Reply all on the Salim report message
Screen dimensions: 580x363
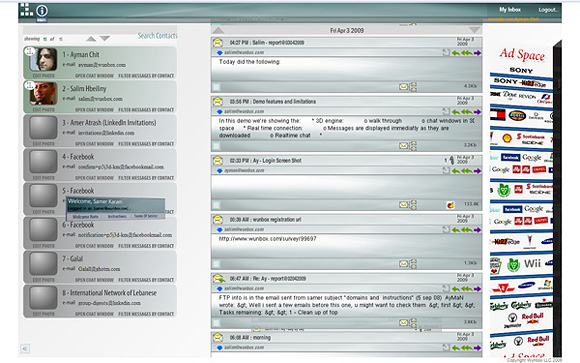[x=467, y=53]
